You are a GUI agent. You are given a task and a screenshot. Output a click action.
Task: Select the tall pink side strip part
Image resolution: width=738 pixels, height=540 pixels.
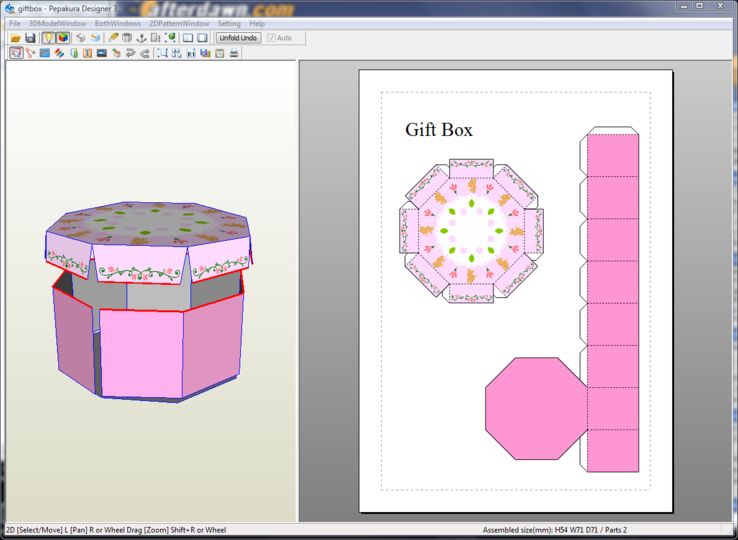pos(613,301)
